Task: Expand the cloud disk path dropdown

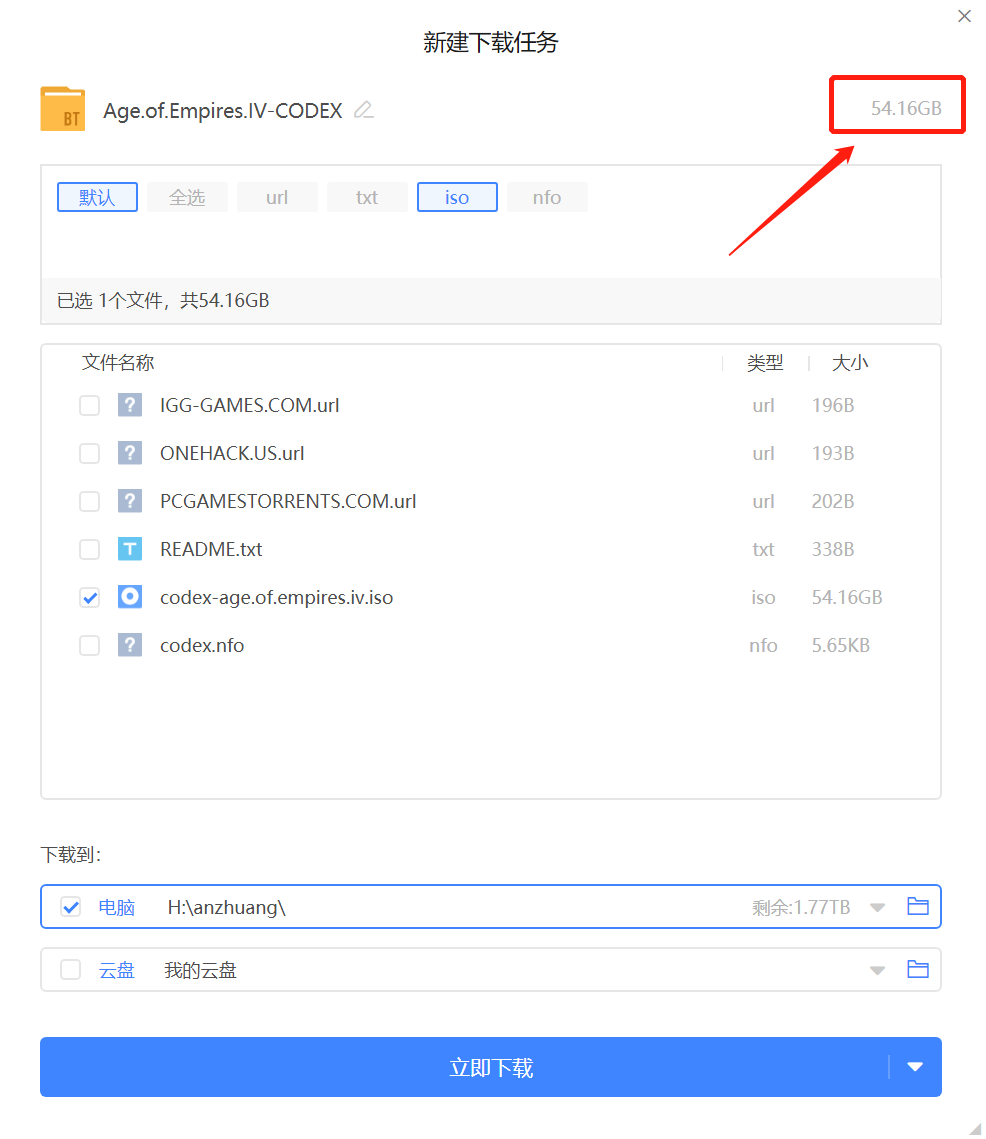Action: coord(877,970)
